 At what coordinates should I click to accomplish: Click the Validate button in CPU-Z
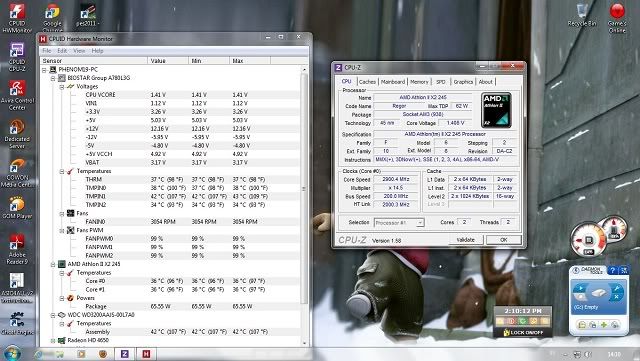coord(465,240)
